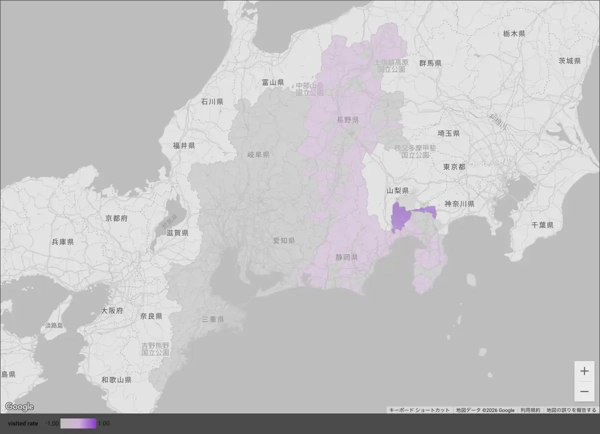Click the 富山県 label on the map

(273, 82)
